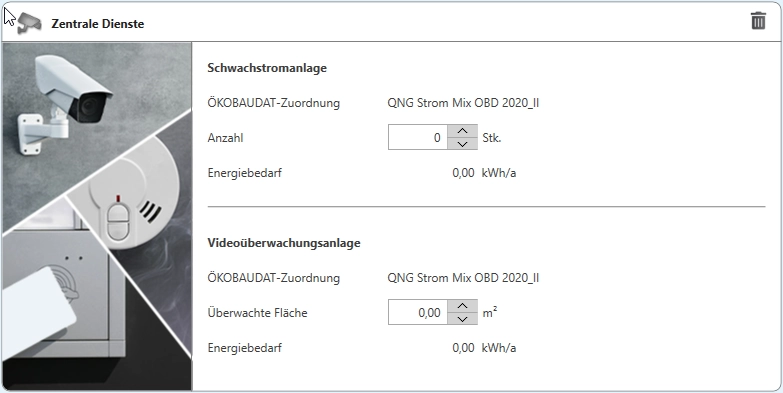The width and height of the screenshot is (783, 393).
Task: Delete the Zentrale Dienste entry with trash icon
Action: (758, 21)
